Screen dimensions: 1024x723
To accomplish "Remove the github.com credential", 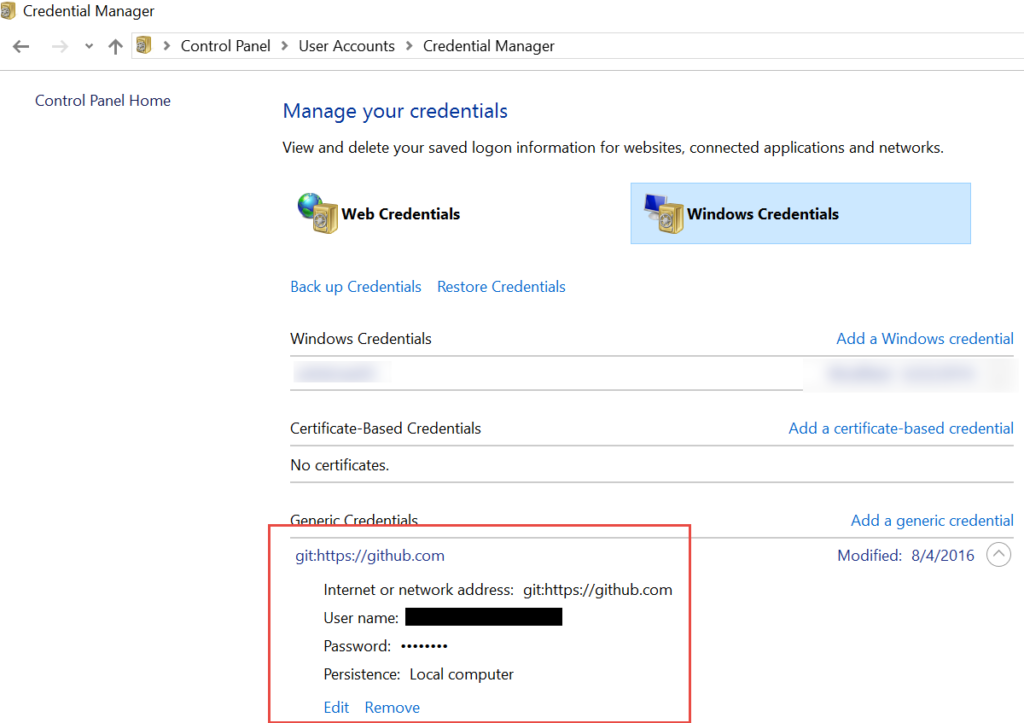I will tap(392, 707).
